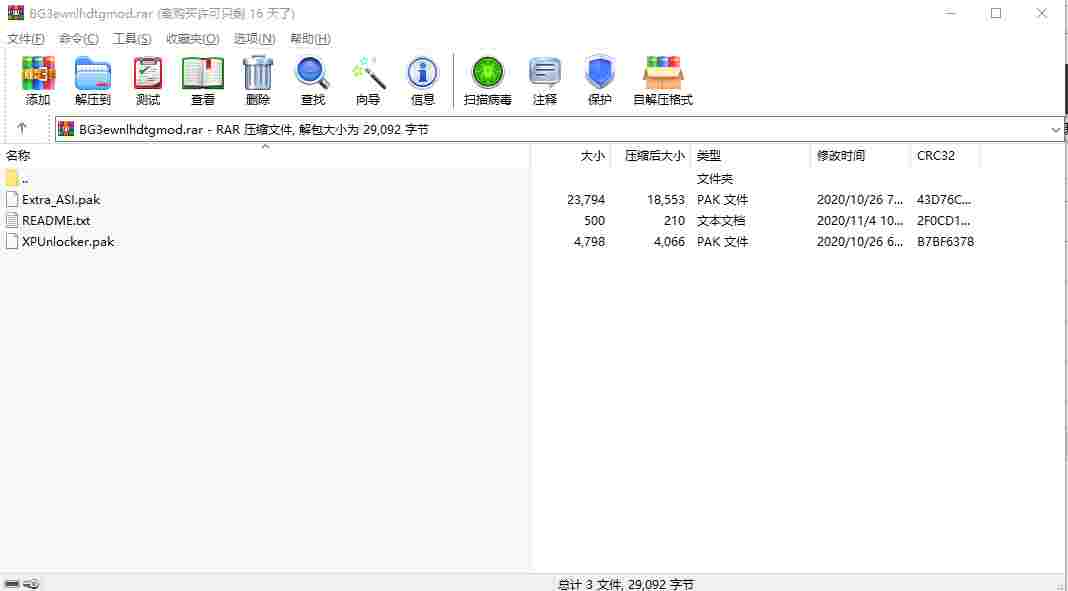Viewport: 1068px width, 591px height.
Task: Click date 2020/11/4 of README.txt
Action: [x=860, y=221]
